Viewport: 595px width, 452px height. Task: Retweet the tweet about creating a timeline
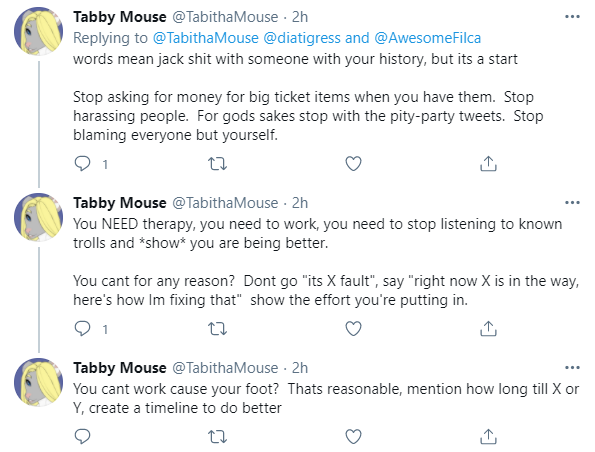click(217, 436)
